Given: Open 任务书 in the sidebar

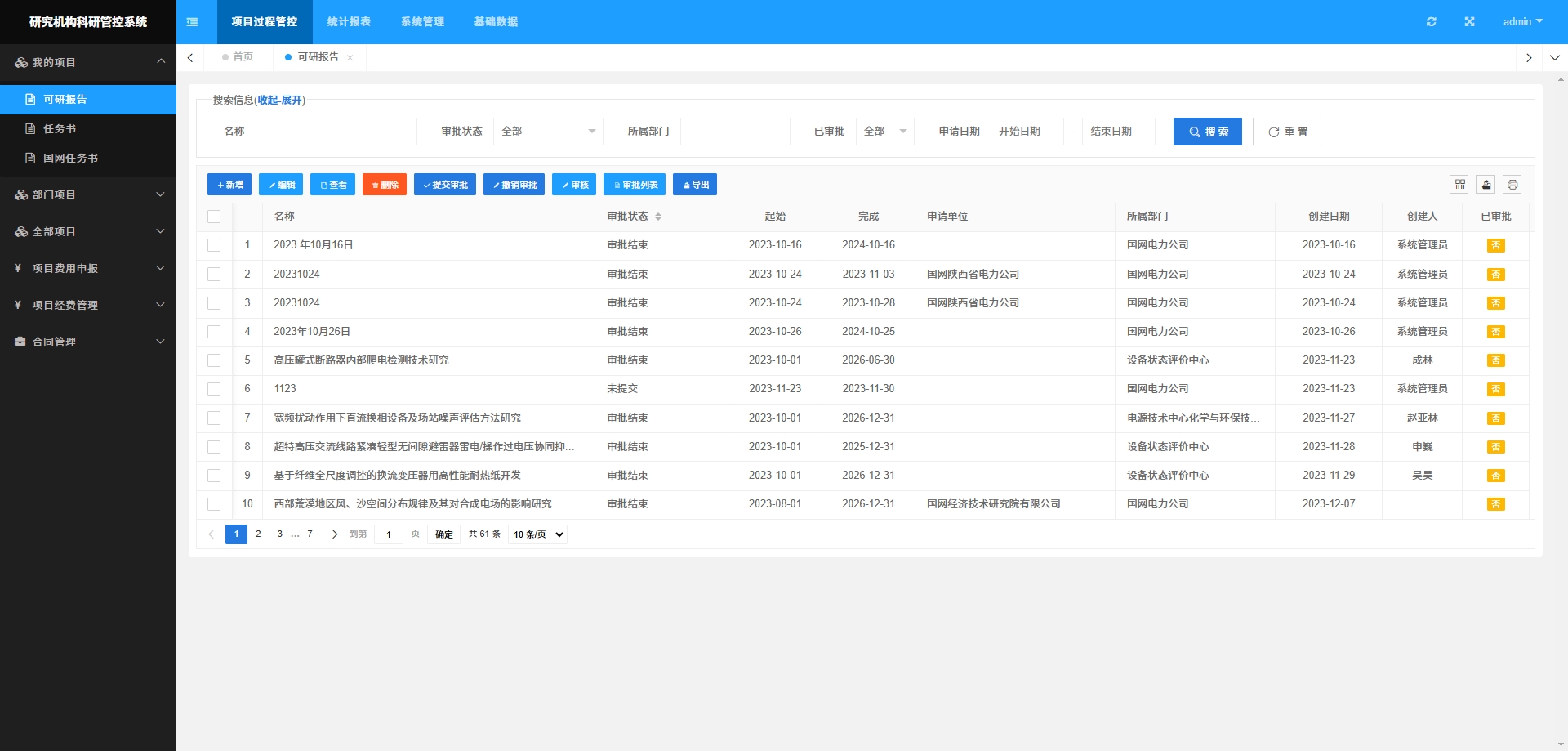Looking at the screenshot, I should tap(60, 129).
